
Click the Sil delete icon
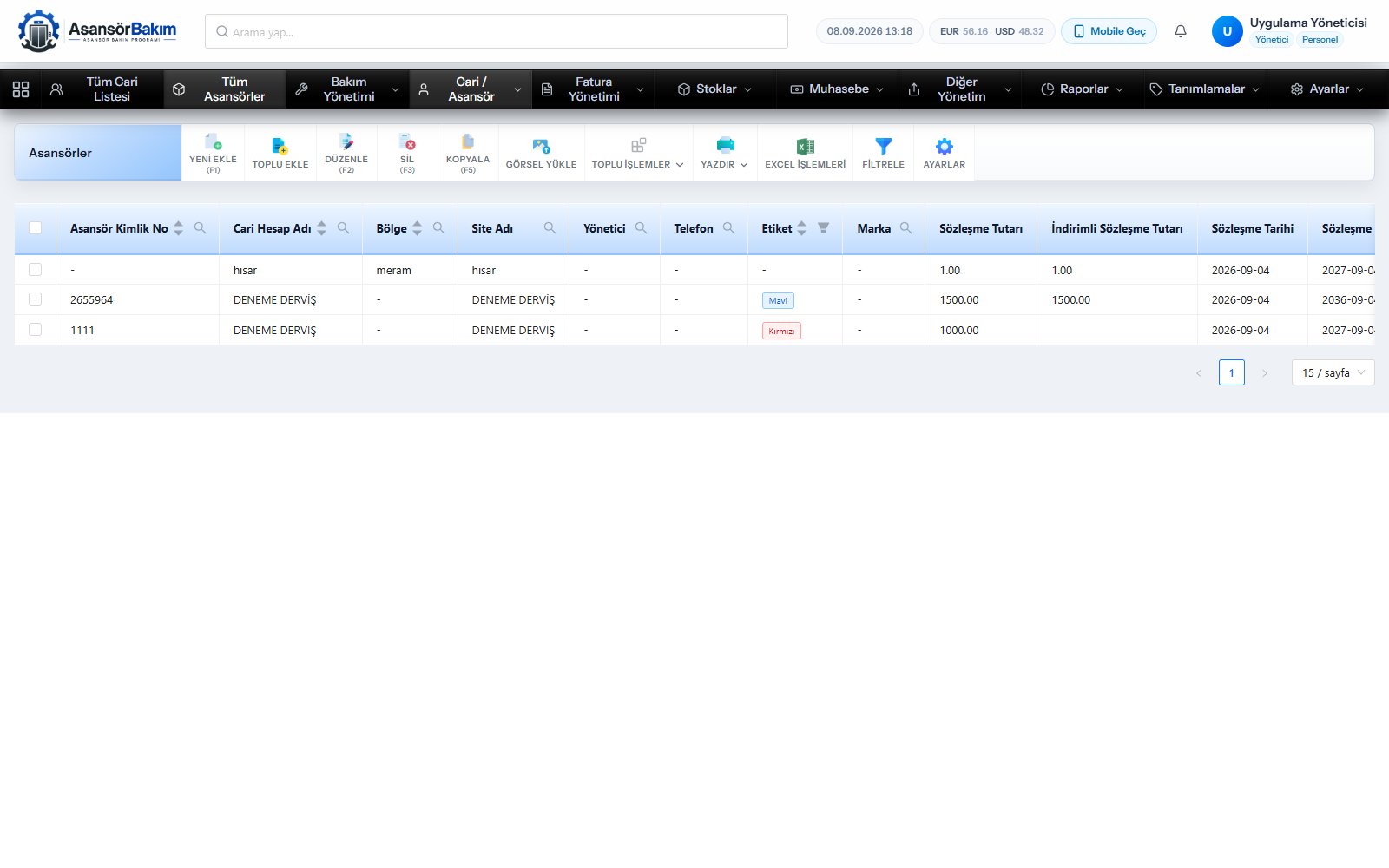(x=407, y=142)
